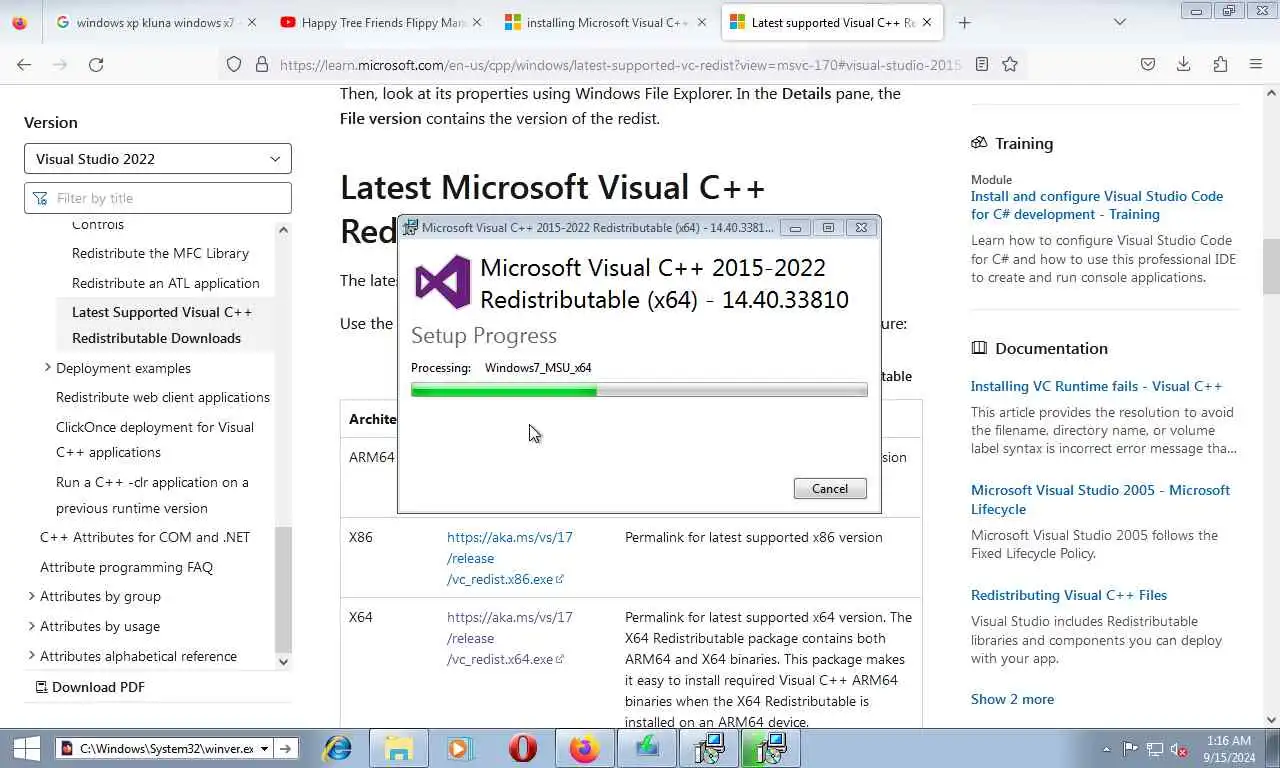Open Opera from the taskbar

522,748
